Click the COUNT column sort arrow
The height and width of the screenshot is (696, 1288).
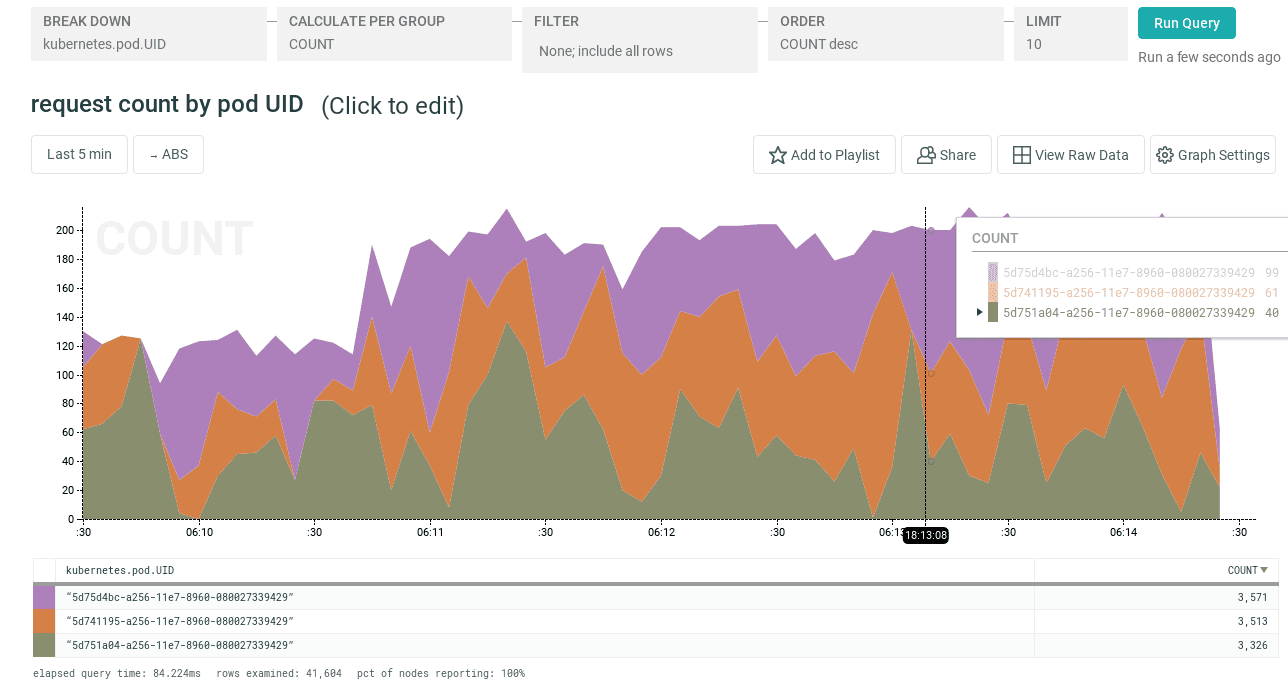pos(1264,570)
